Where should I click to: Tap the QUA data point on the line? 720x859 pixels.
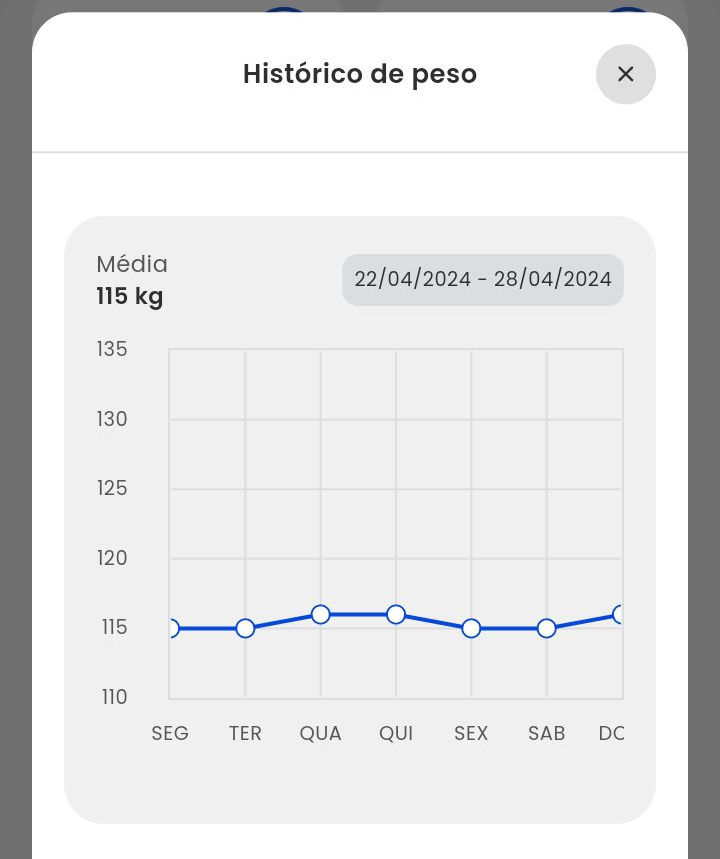(320, 614)
